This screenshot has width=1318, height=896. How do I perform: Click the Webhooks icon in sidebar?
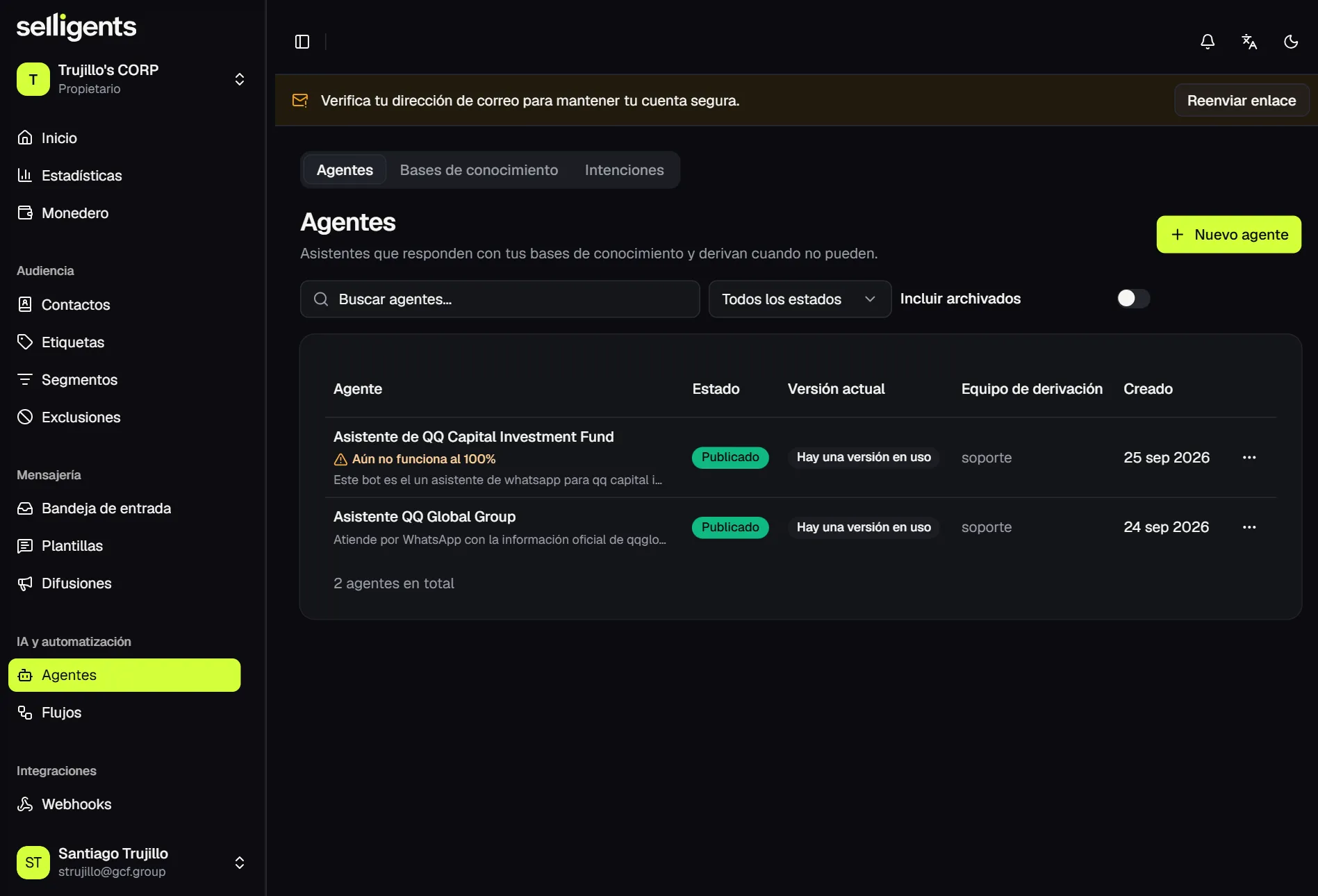(x=25, y=804)
